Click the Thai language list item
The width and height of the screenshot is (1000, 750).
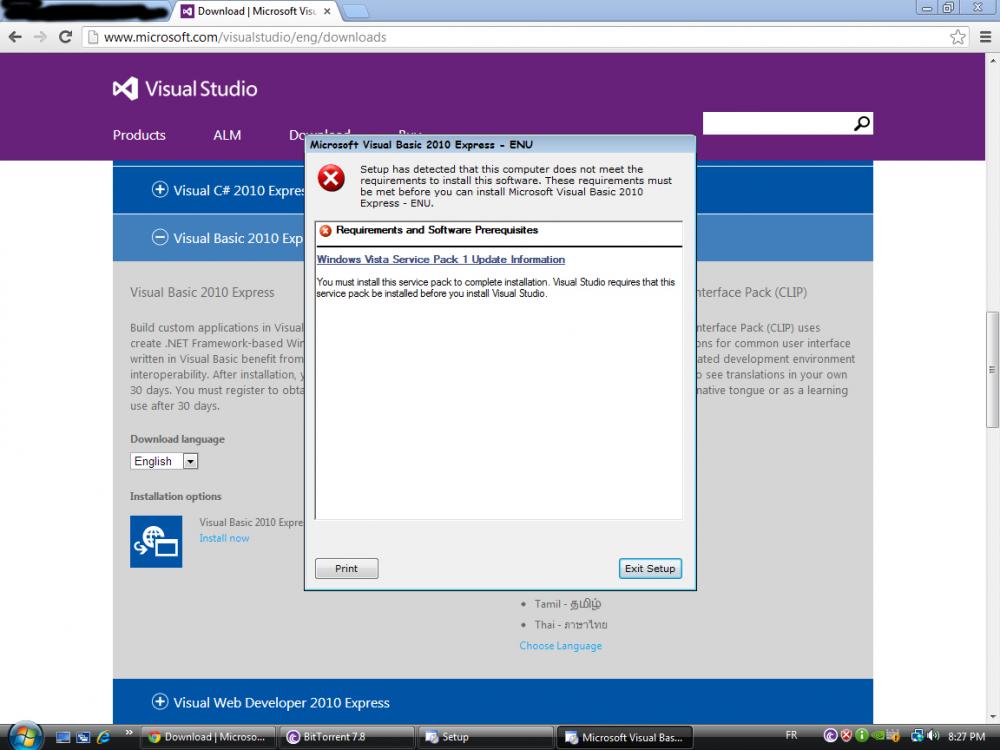(571, 624)
